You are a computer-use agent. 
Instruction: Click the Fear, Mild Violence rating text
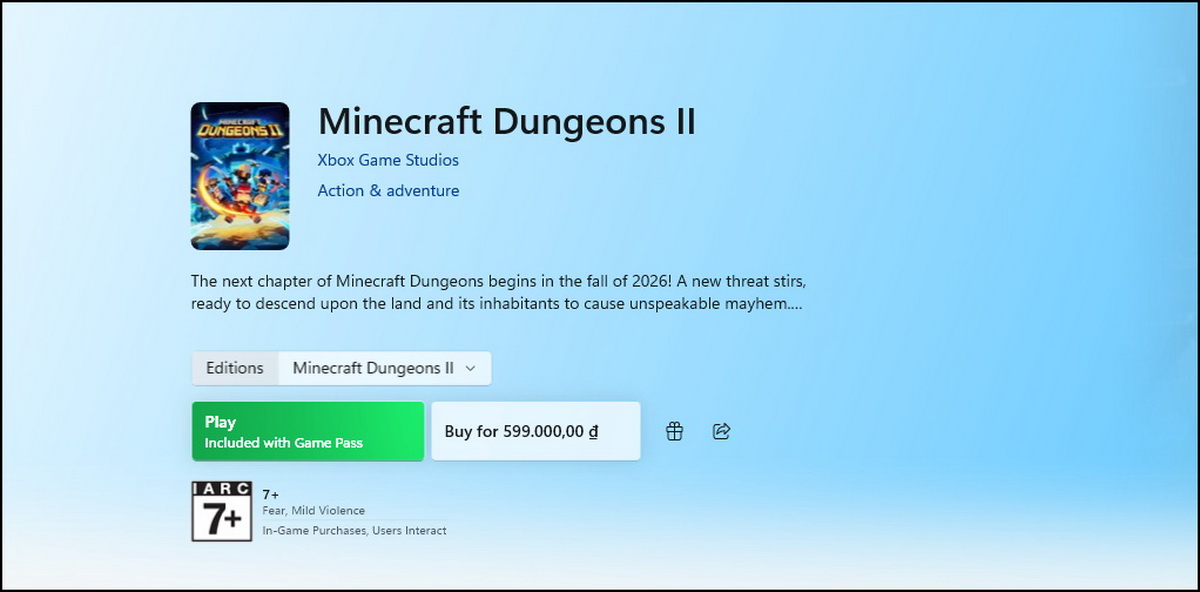point(314,510)
